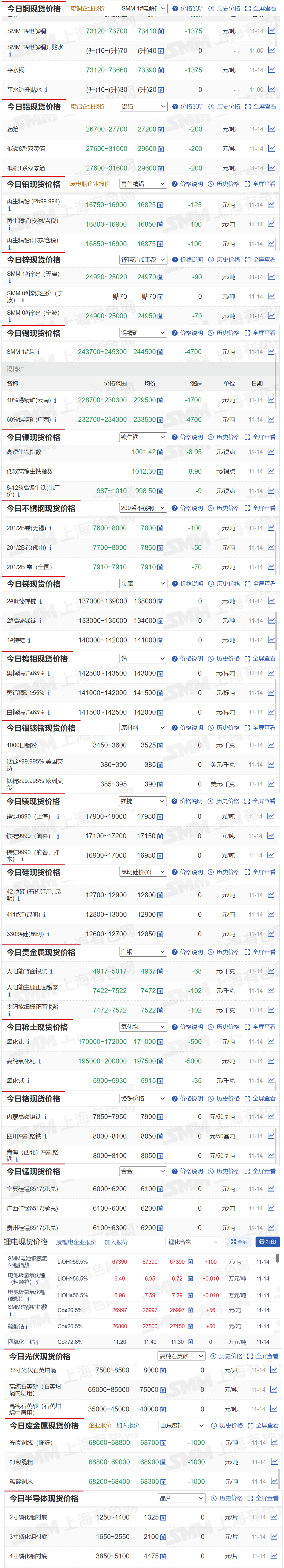
Task: Click the clock icon for aluminum 历史价格
Action: pyautogui.click(x=212, y=106)
